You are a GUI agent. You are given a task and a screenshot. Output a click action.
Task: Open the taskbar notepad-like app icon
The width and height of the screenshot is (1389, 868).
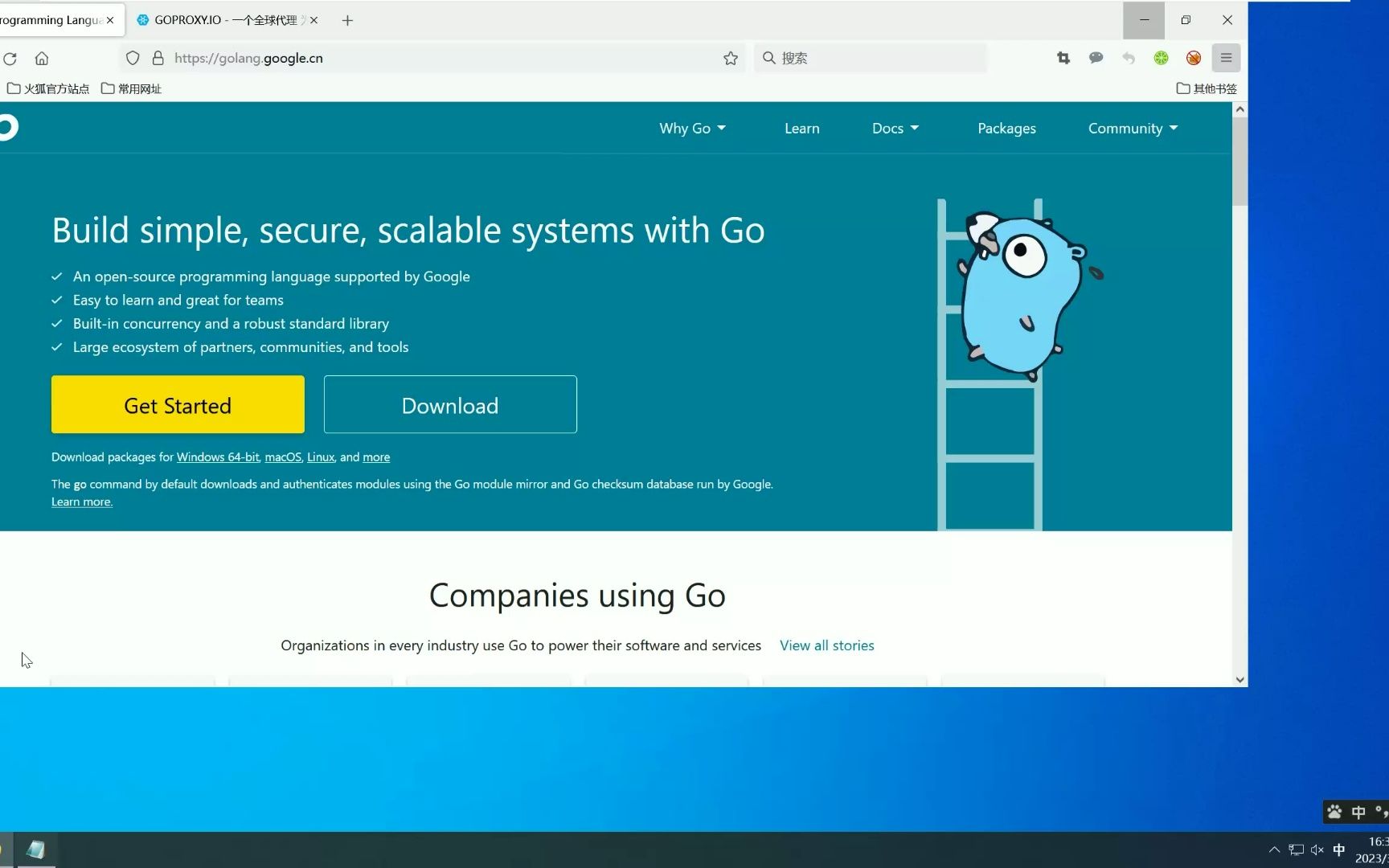tap(35, 850)
